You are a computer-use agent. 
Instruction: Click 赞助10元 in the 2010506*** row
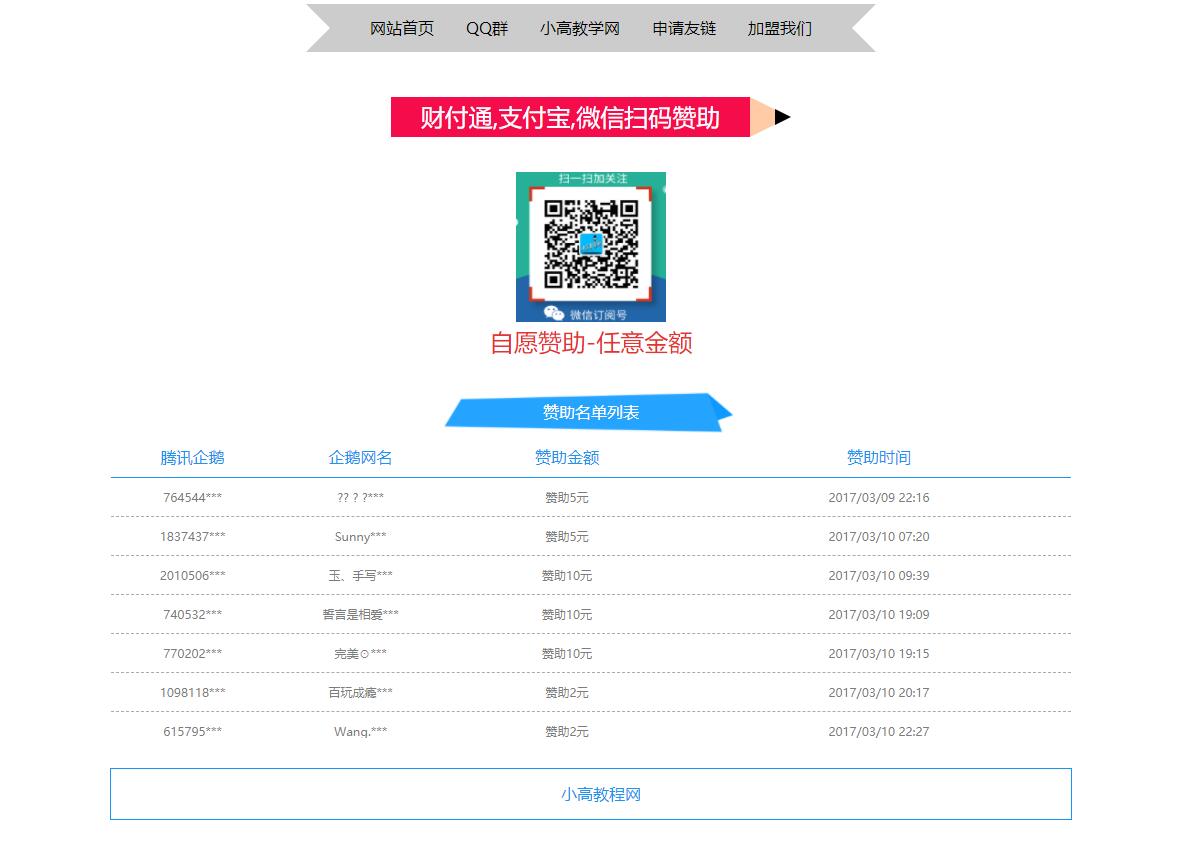(x=566, y=576)
